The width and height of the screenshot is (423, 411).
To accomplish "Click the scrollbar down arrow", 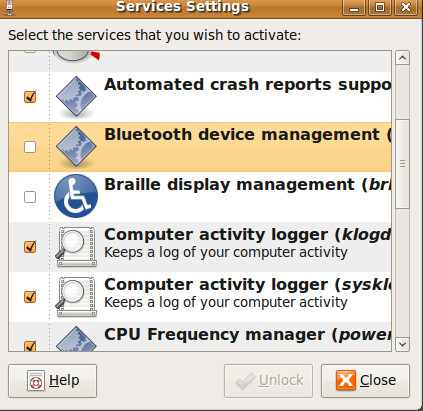I will click(x=402, y=344).
